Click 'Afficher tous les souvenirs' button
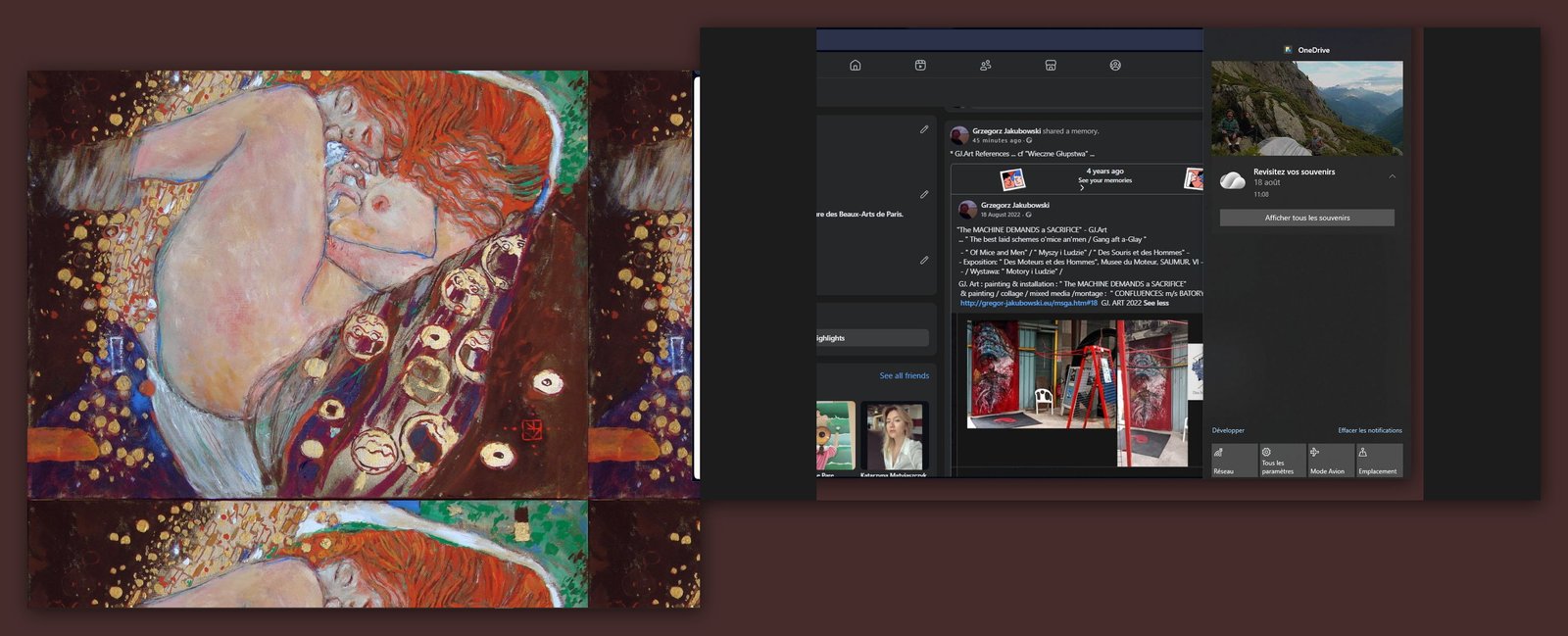The height and width of the screenshot is (636, 1568). tap(1306, 218)
